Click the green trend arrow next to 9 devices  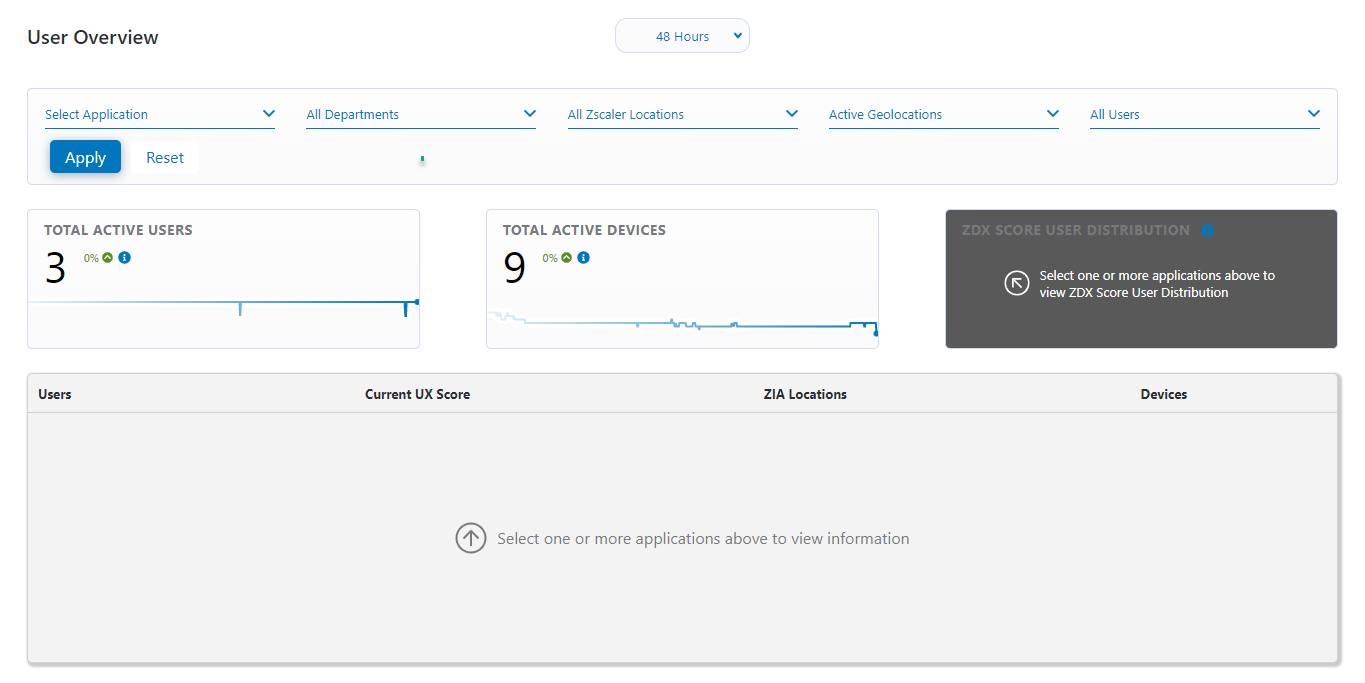tap(565, 257)
